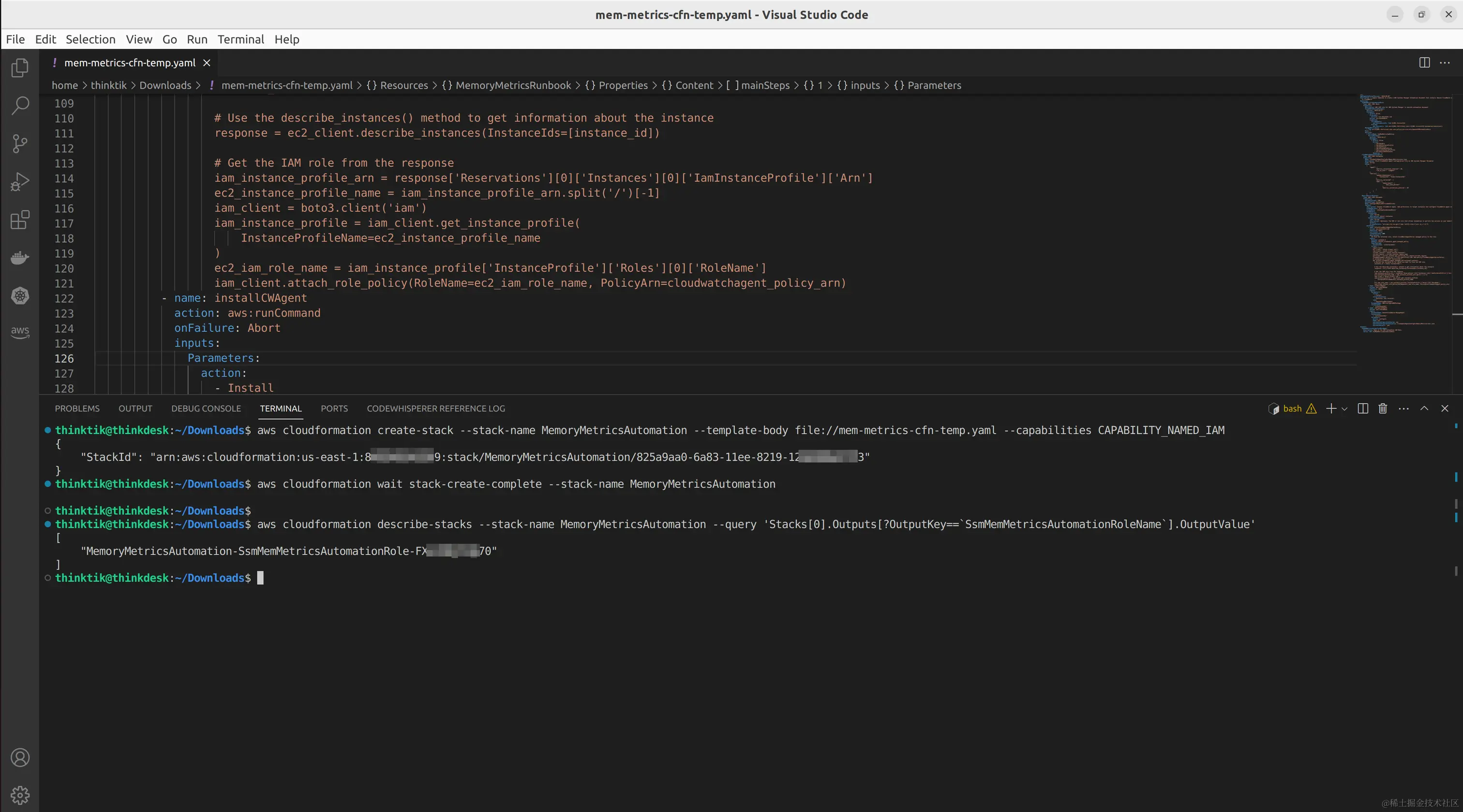
Task: Maximize panel size with chevron up
Action: [1424, 408]
